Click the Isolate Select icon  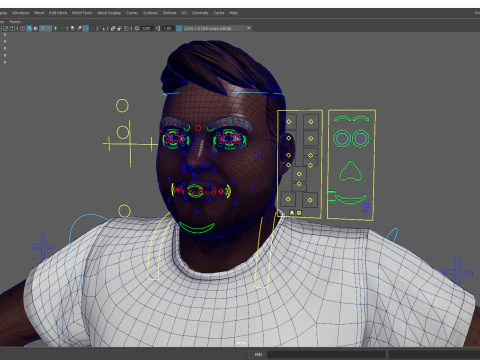point(102,28)
